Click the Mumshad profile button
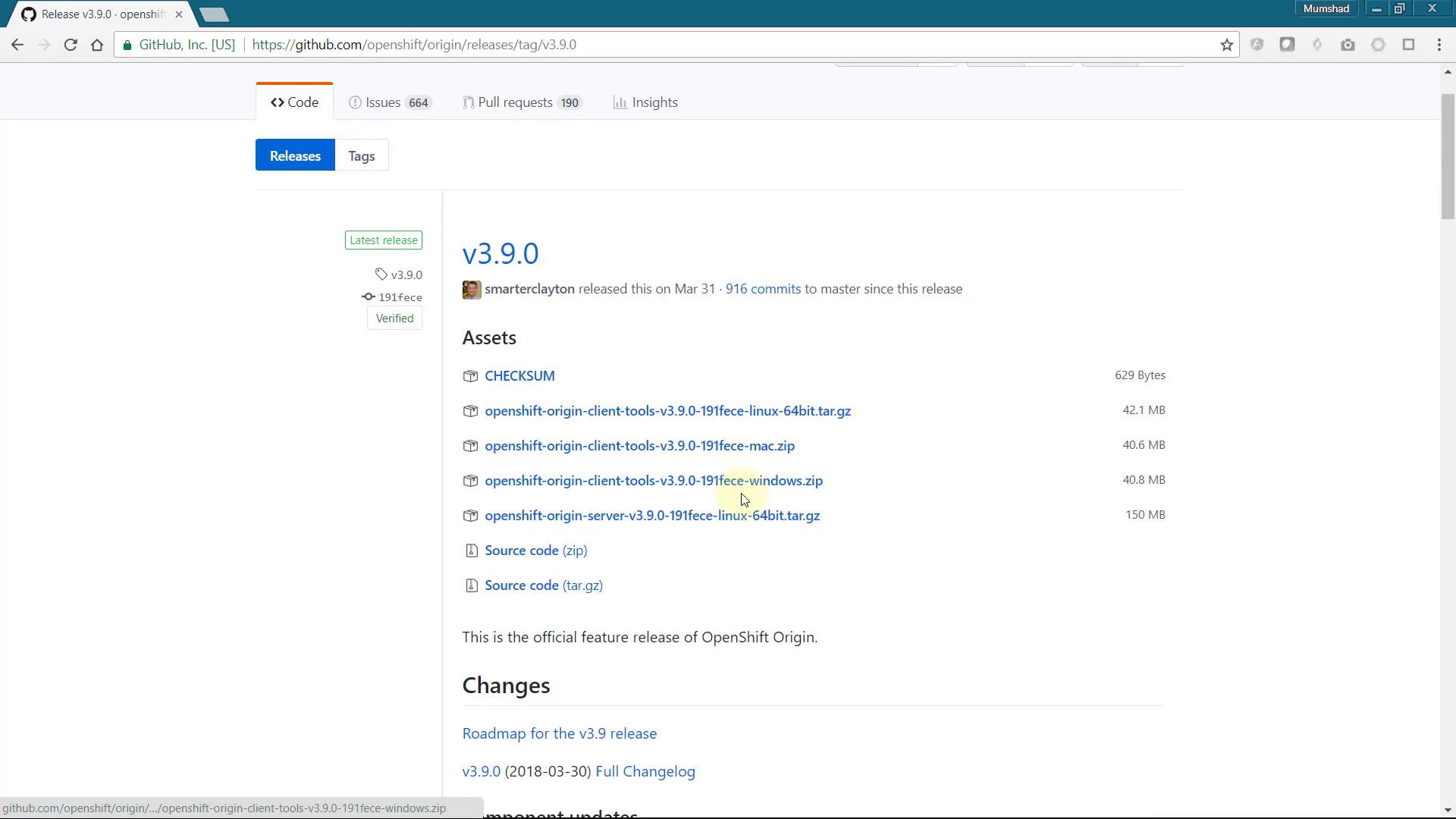This screenshot has width=1456, height=819. point(1326,8)
